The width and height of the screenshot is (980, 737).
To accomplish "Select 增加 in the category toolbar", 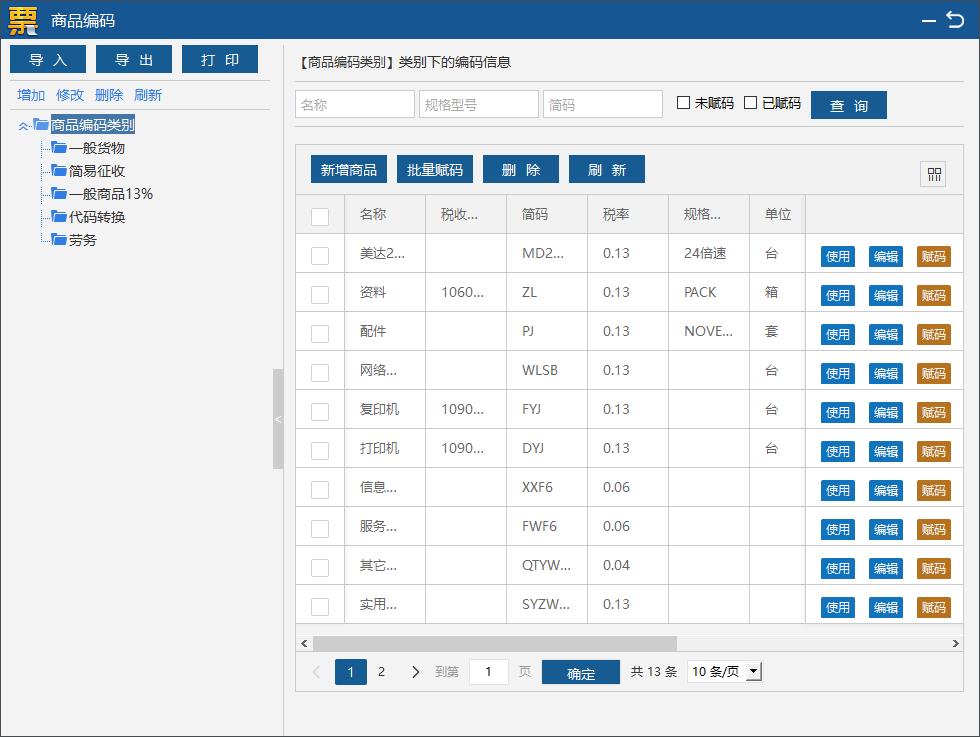I will pyautogui.click(x=30, y=94).
